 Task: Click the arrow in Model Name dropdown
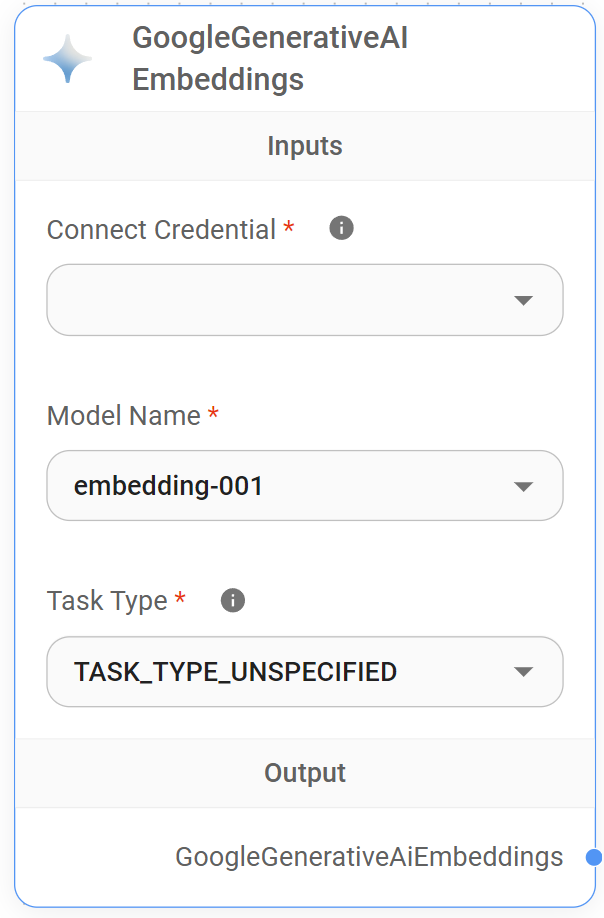point(523,486)
